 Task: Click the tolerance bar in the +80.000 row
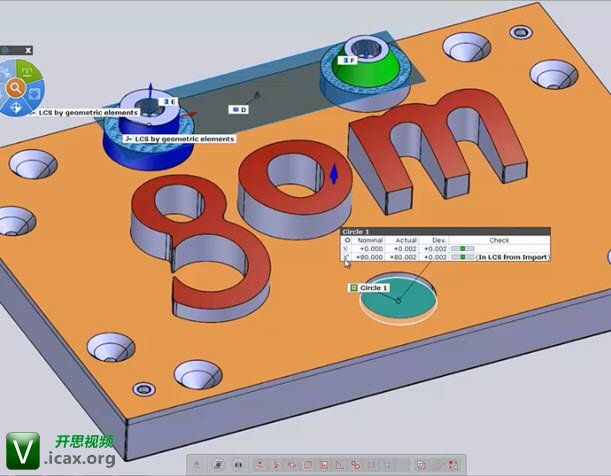point(463,257)
